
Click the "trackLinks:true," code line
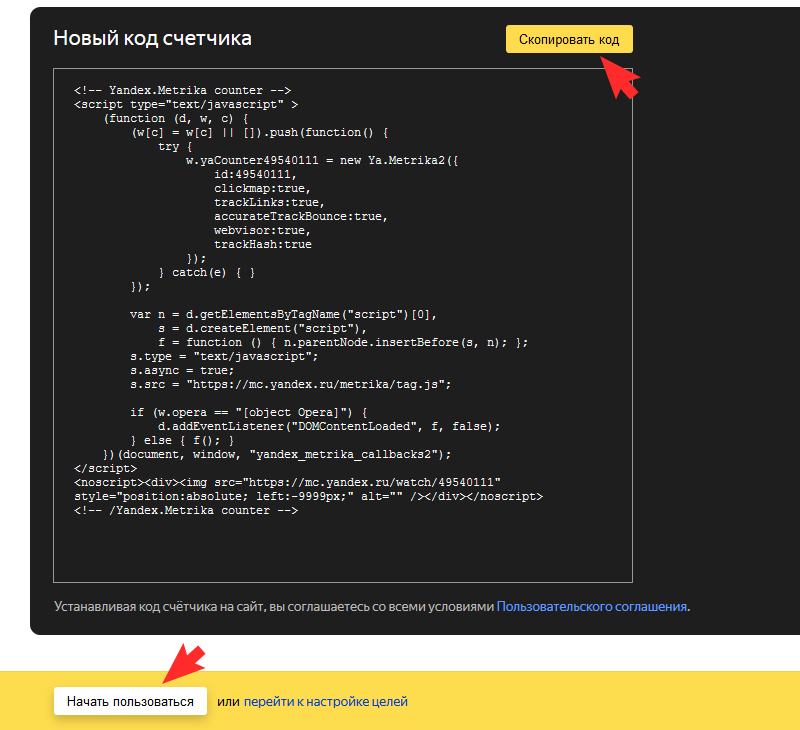click(269, 203)
